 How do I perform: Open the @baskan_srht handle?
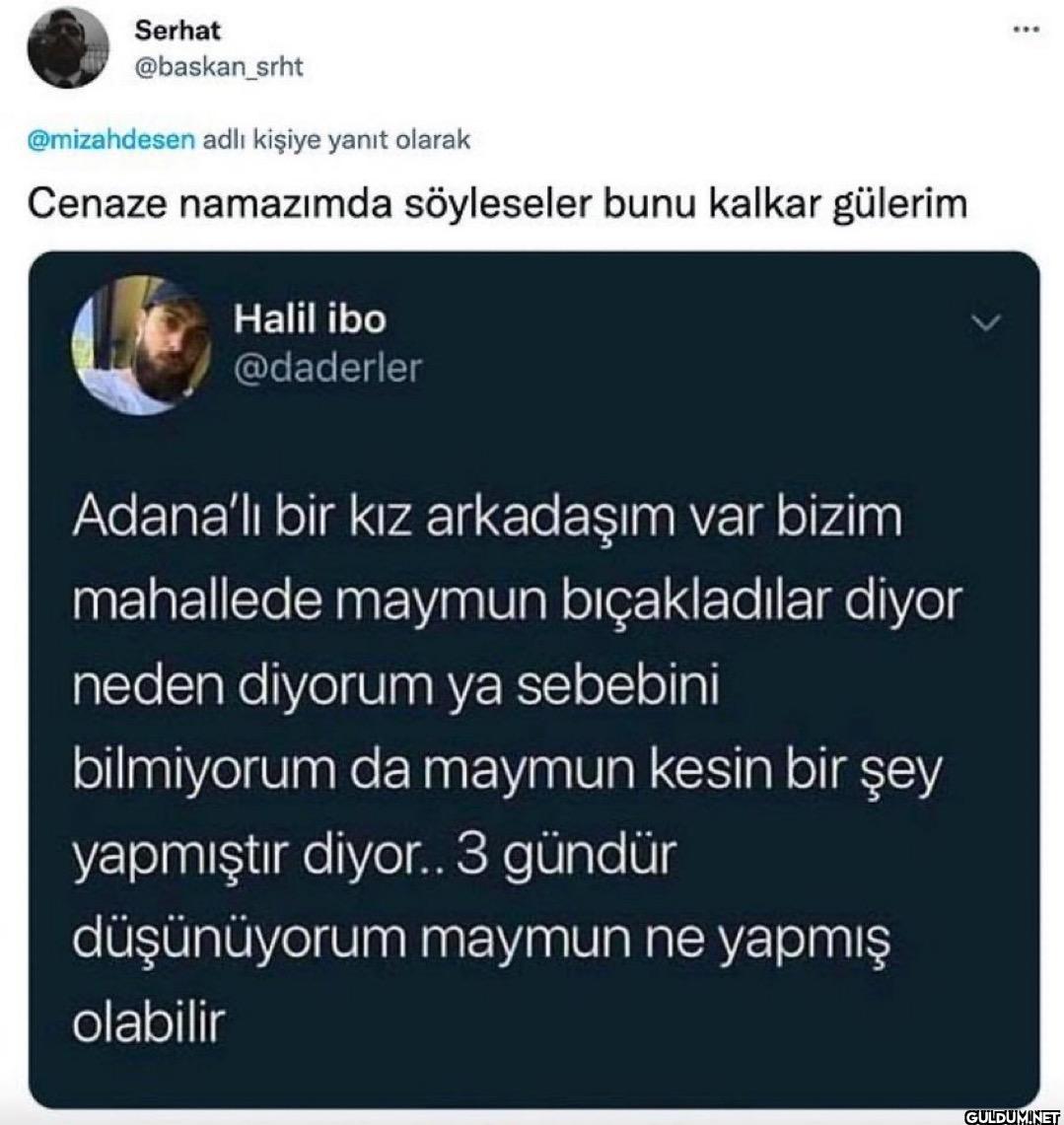click(218, 67)
